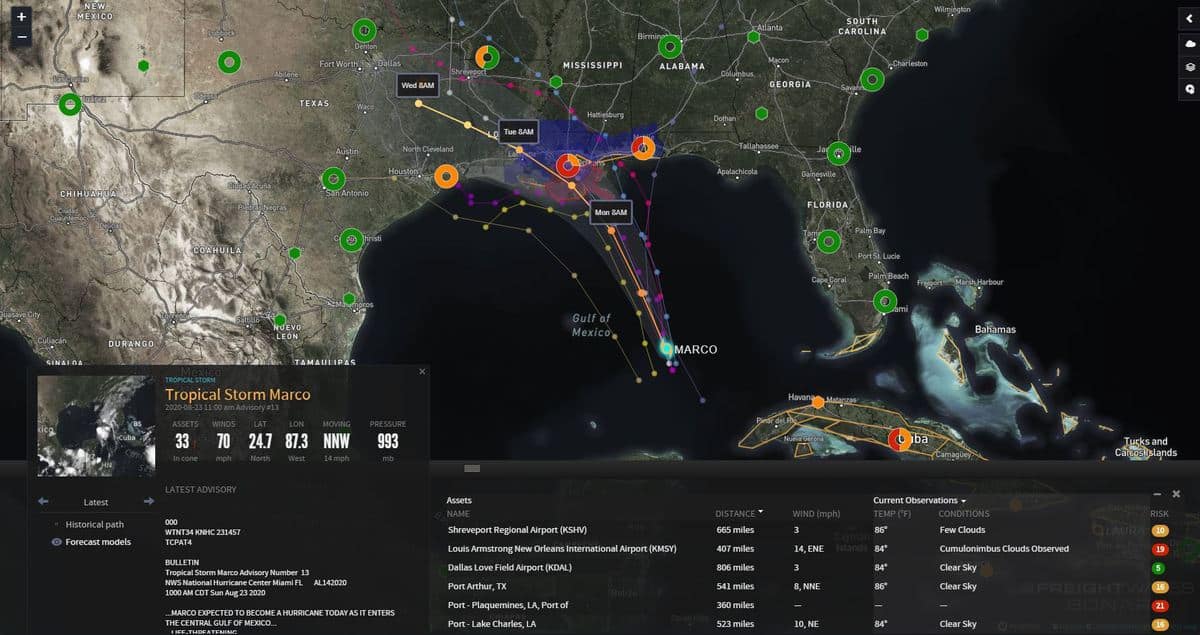1200x635 pixels.
Task: Select the green marker near Birmingham, Alabama
Action: click(670, 47)
